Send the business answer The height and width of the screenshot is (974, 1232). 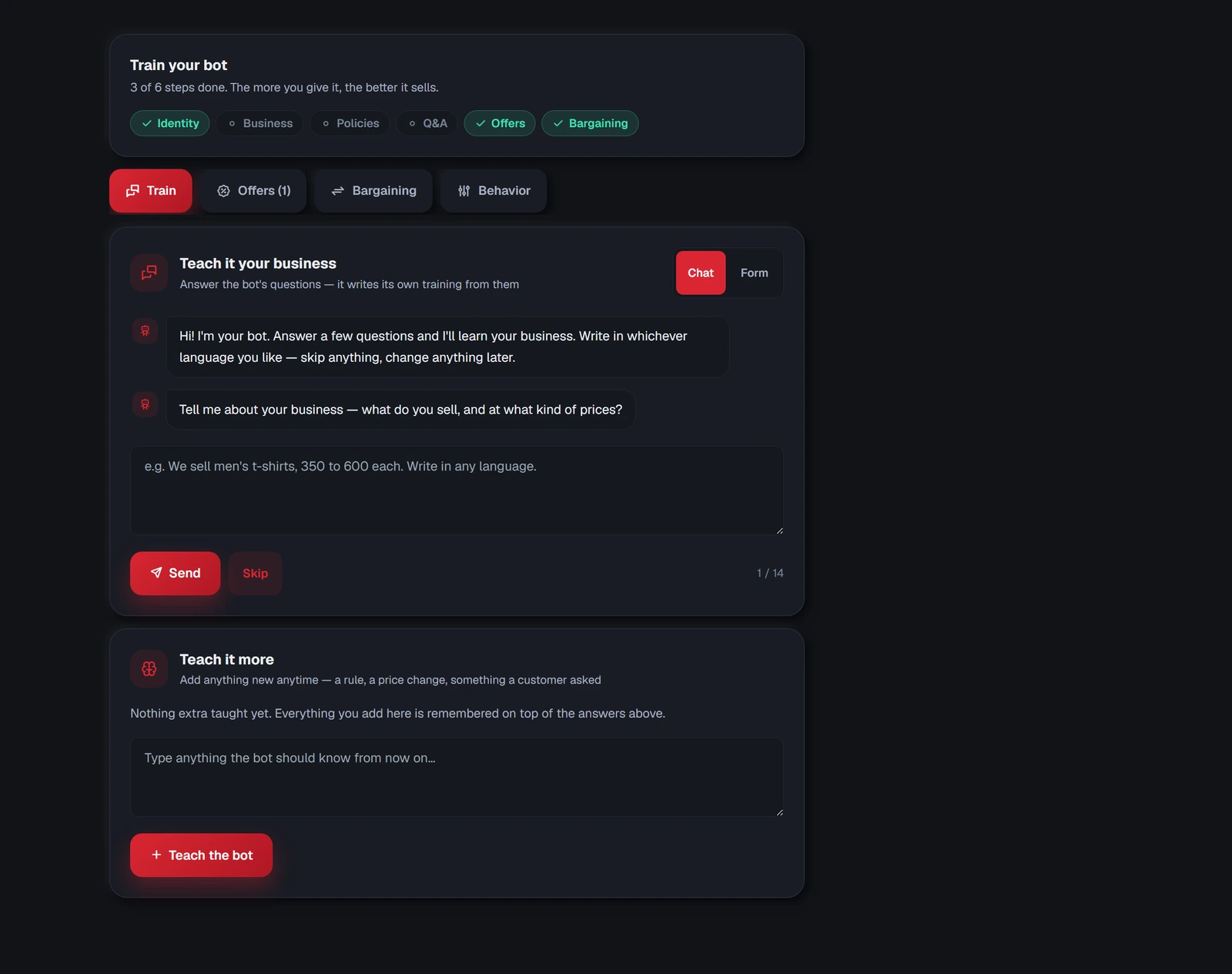pos(175,573)
